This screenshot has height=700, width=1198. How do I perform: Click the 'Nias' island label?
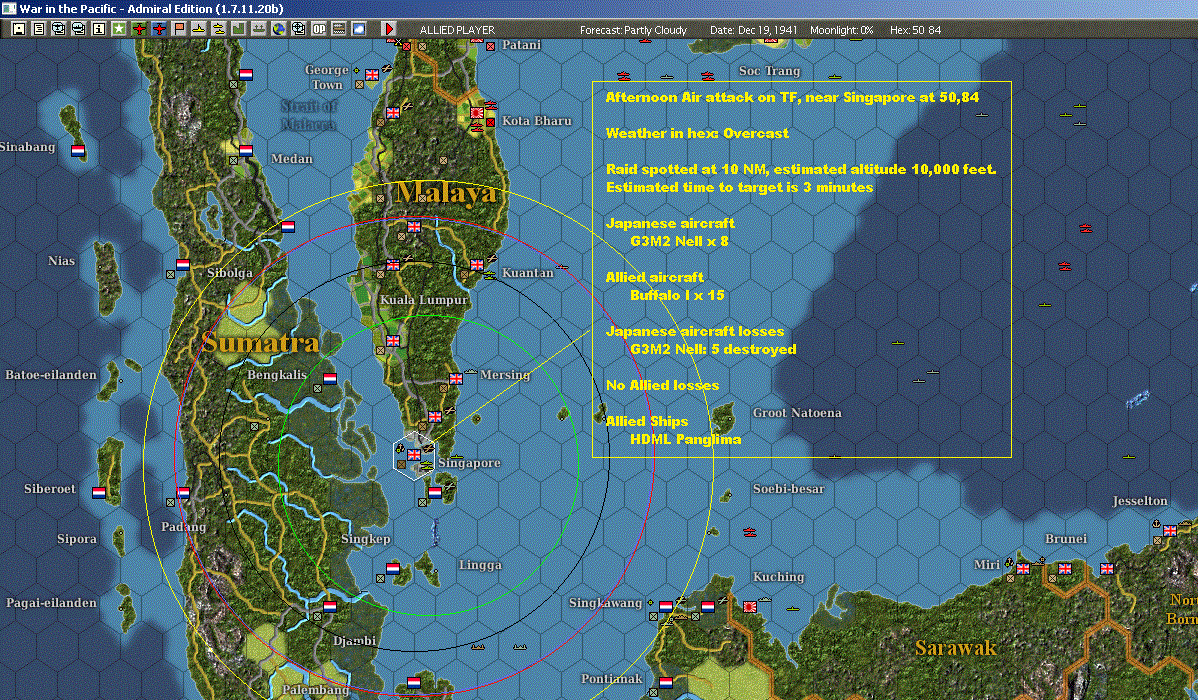click(x=61, y=261)
